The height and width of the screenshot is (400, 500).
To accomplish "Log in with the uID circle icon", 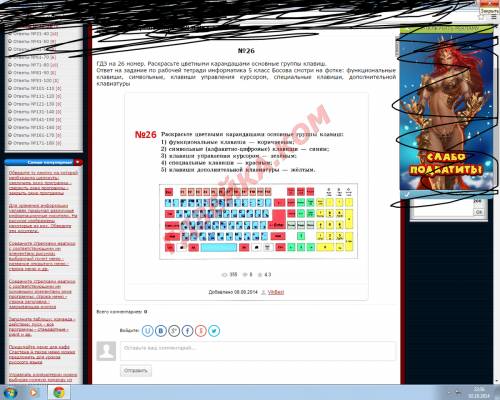I will click(x=148, y=331).
